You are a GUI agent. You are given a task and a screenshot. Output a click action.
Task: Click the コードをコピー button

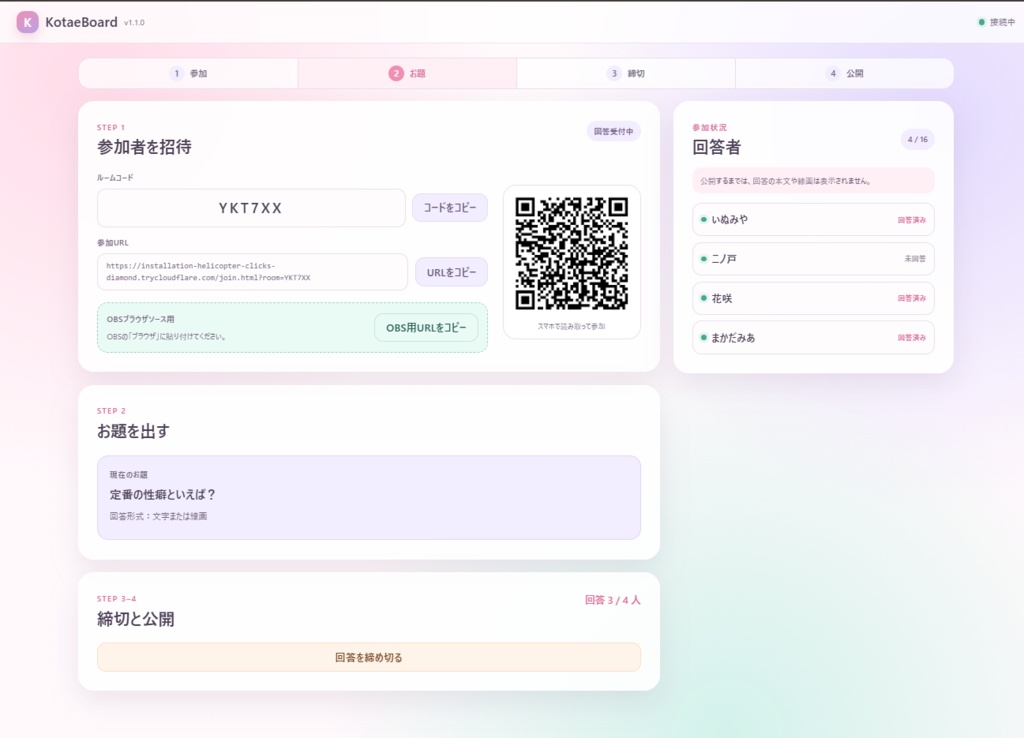click(x=450, y=208)
